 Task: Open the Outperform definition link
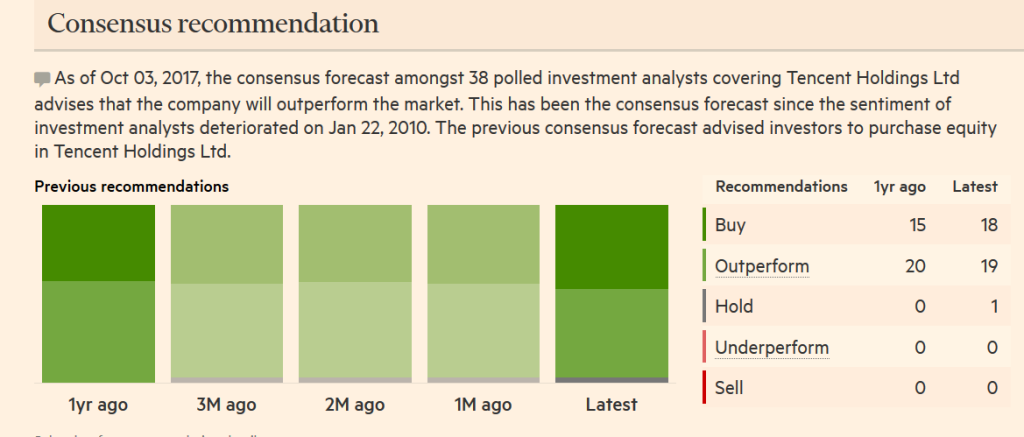[x=762, y=267]
